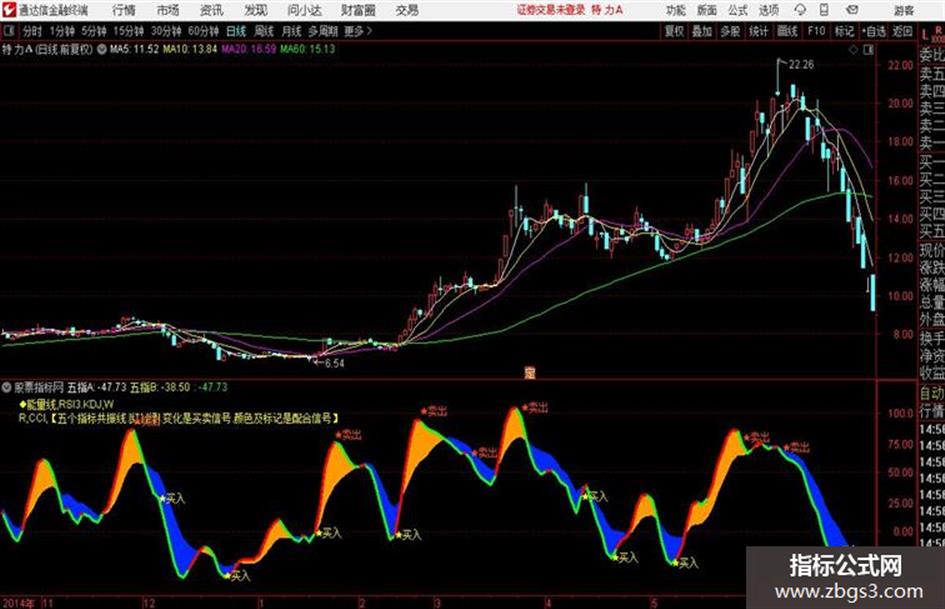
Task: Open the 公式 menu
Action: (737, 10)
